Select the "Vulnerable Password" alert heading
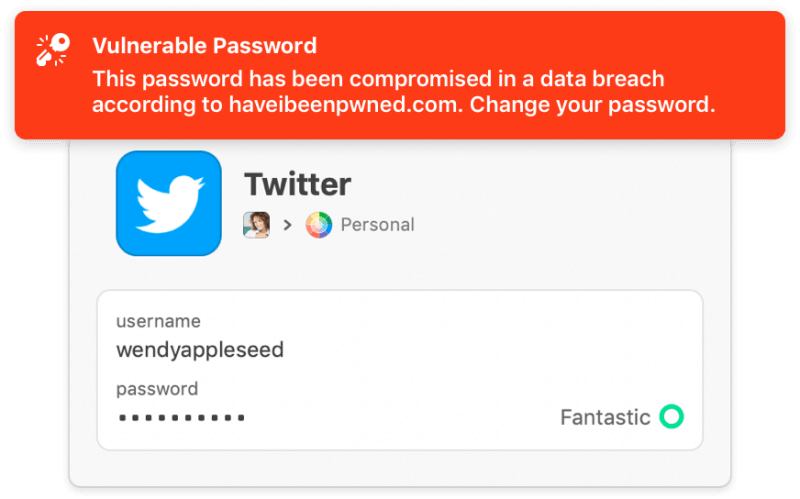This screenshot has width=800, height=499. point(204,46)
